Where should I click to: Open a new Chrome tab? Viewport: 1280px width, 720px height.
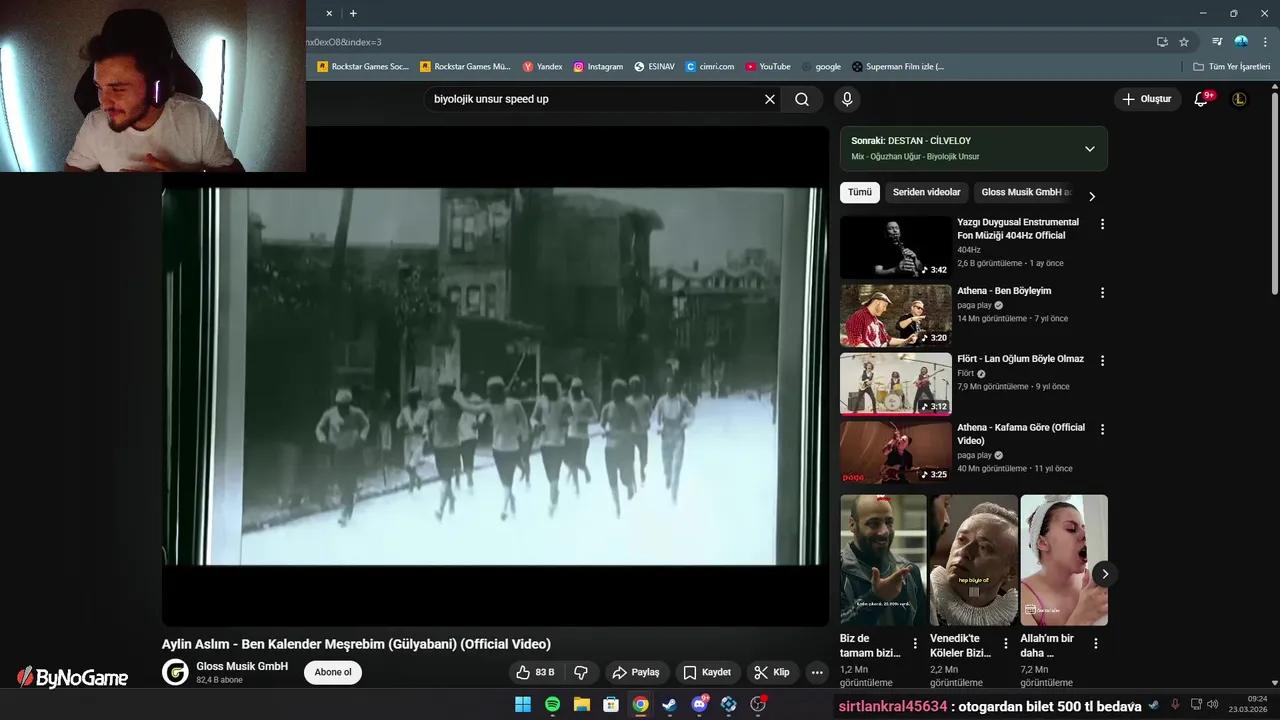pos(353,13)
